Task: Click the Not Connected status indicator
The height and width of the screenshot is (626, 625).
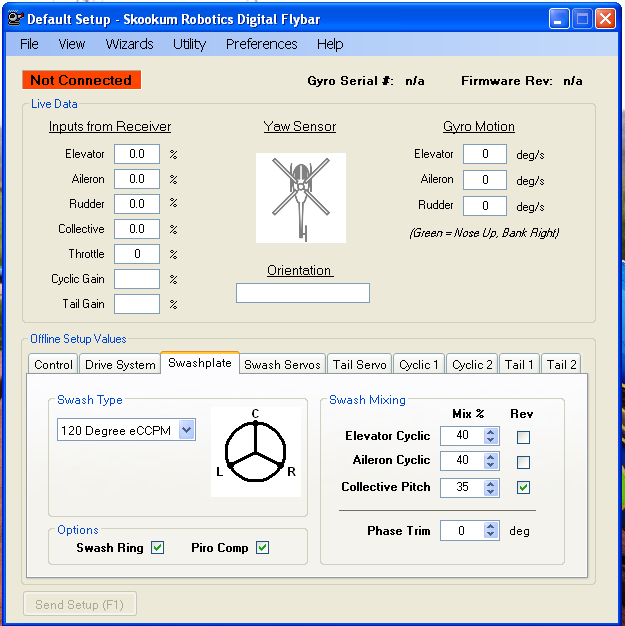Action: [81, 80]
